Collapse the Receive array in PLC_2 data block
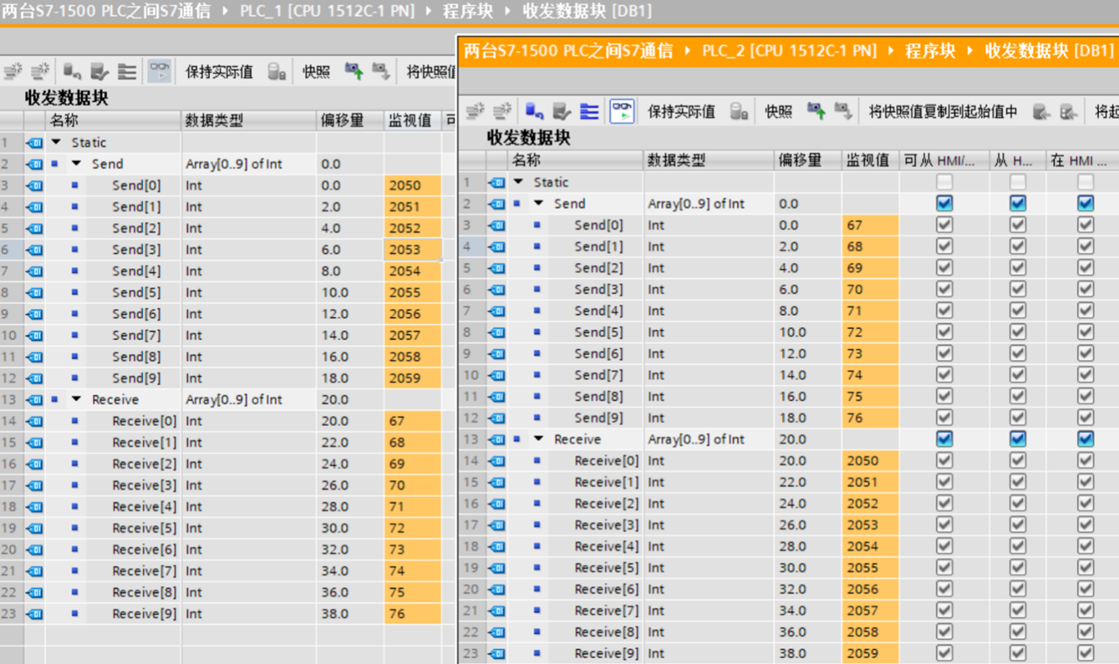This screenshot has height=664, width=1119. pos(539,439)
